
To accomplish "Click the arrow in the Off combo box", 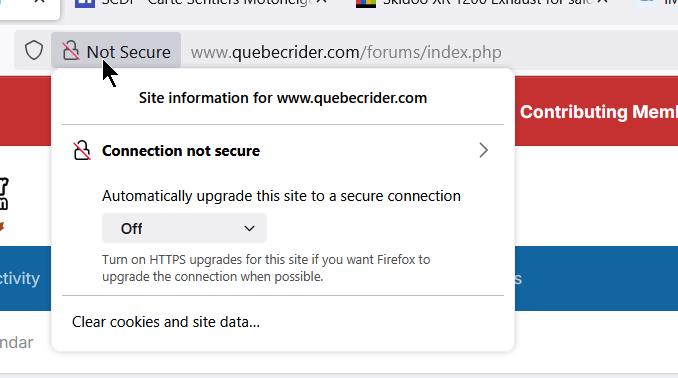I will 249,228.
